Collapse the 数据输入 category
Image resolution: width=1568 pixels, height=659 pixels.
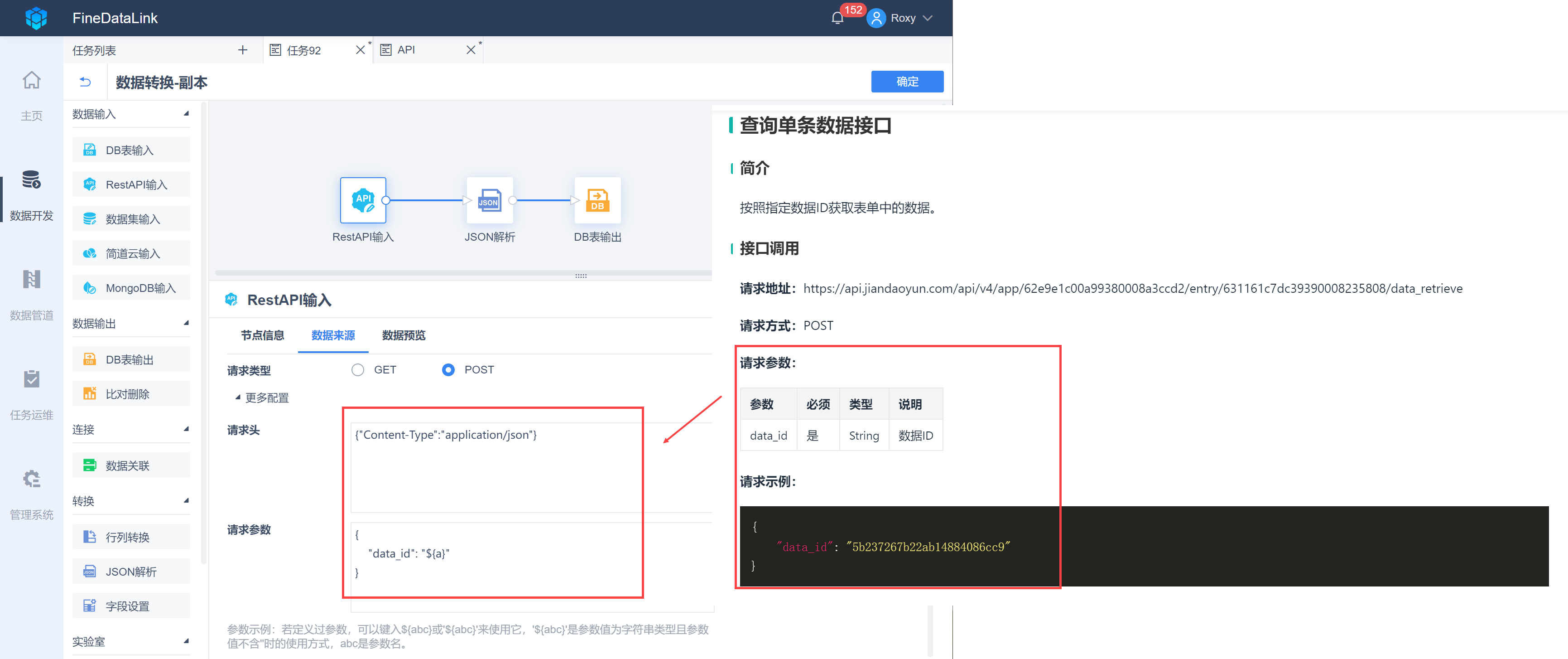point(186,114)
